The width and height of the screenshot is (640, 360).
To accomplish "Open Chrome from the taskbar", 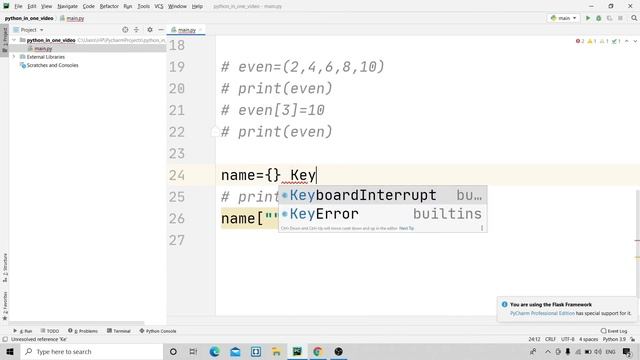I will (x=318, y=351).
